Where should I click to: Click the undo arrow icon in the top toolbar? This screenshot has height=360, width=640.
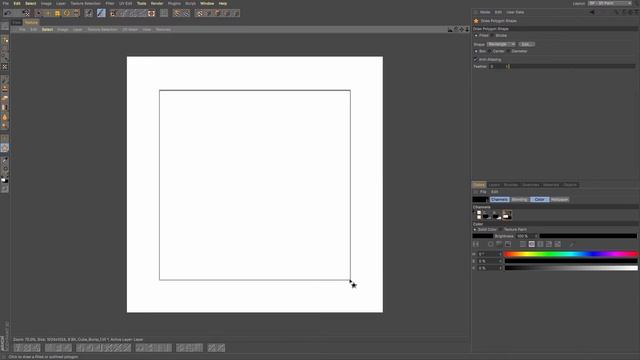tap(7, 13)
